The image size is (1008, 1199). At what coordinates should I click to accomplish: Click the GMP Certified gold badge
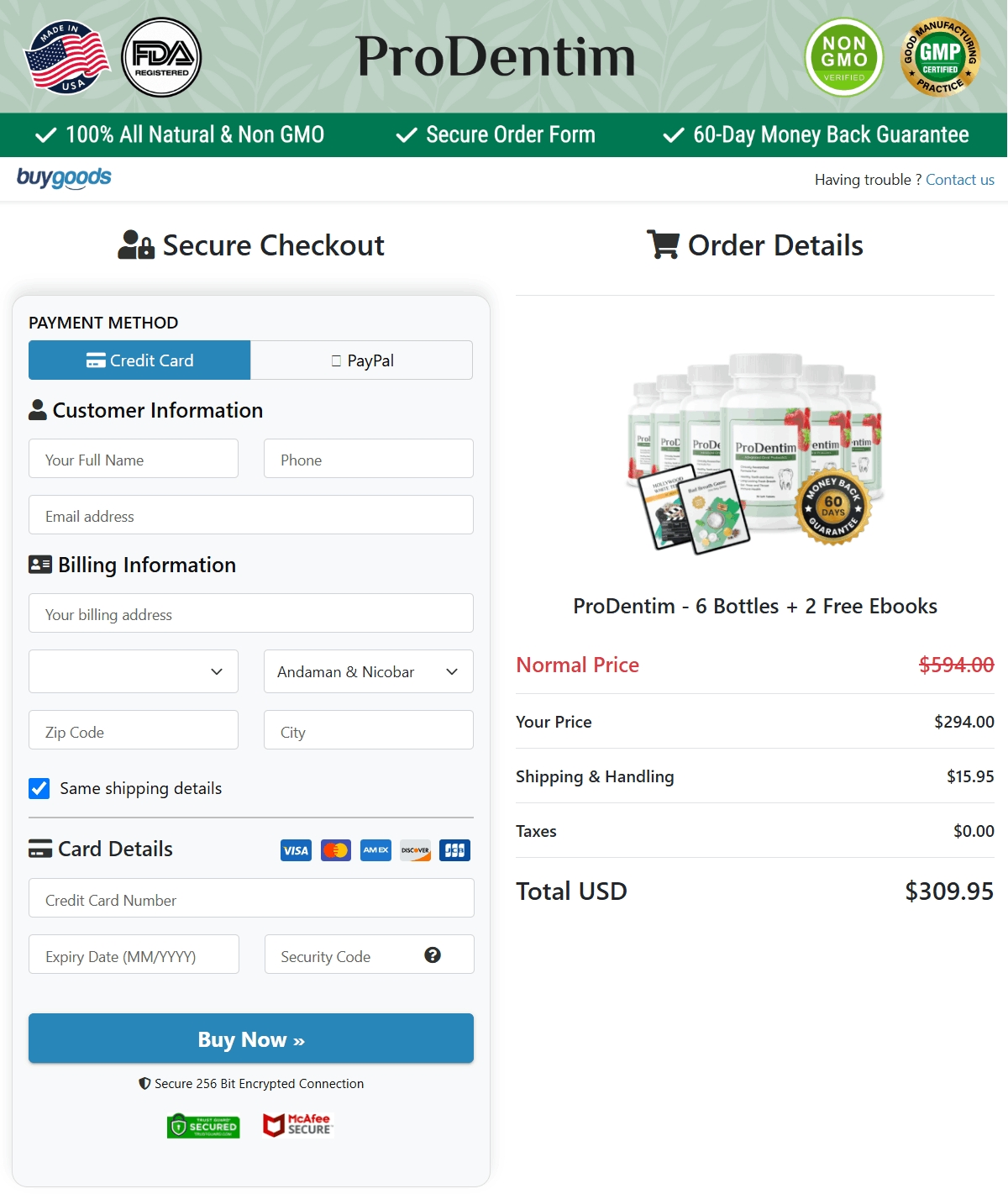click(940, 57)
